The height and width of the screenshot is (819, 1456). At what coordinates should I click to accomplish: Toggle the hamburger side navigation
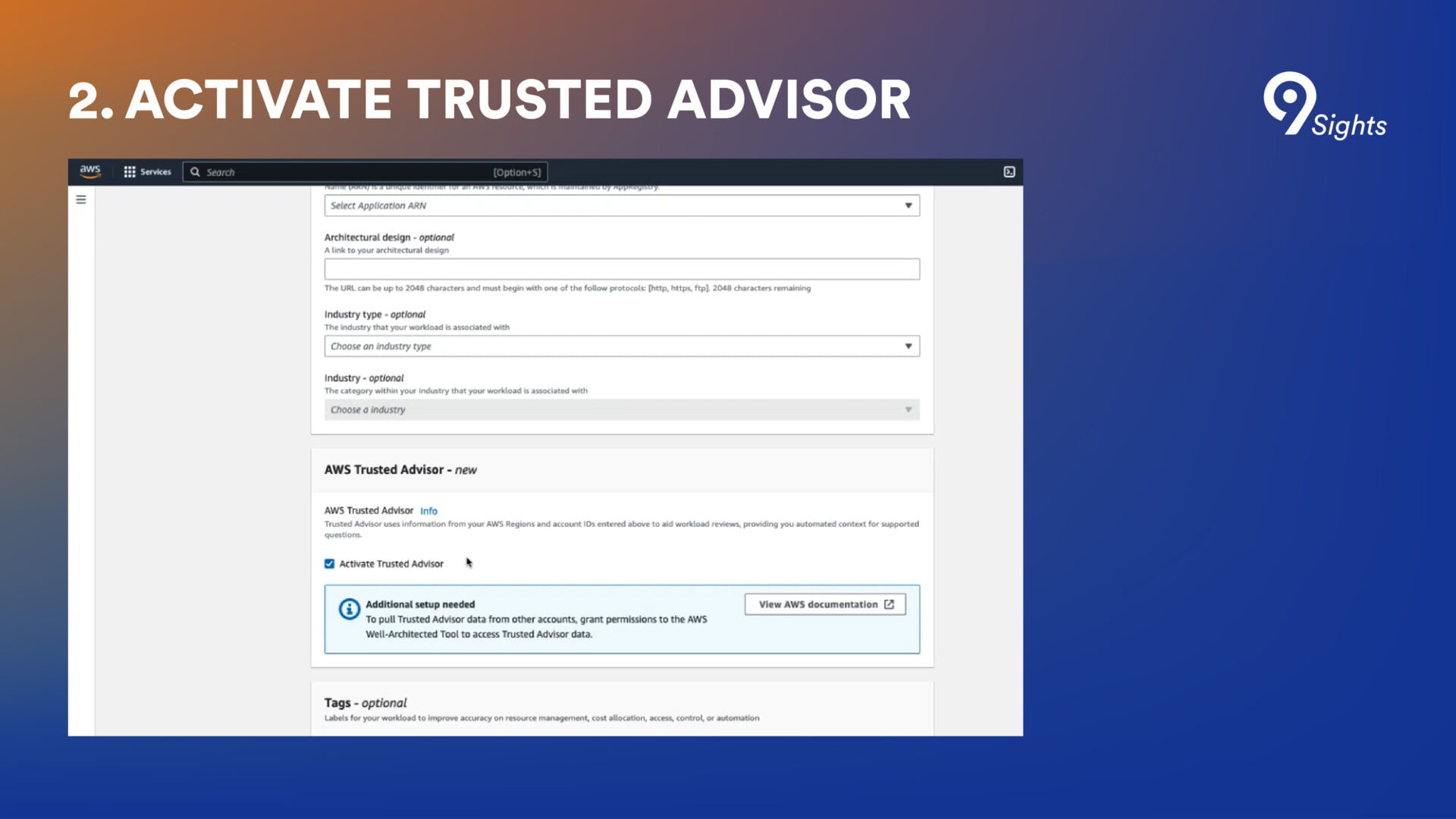pyautogui.click(x=81, y=199)
